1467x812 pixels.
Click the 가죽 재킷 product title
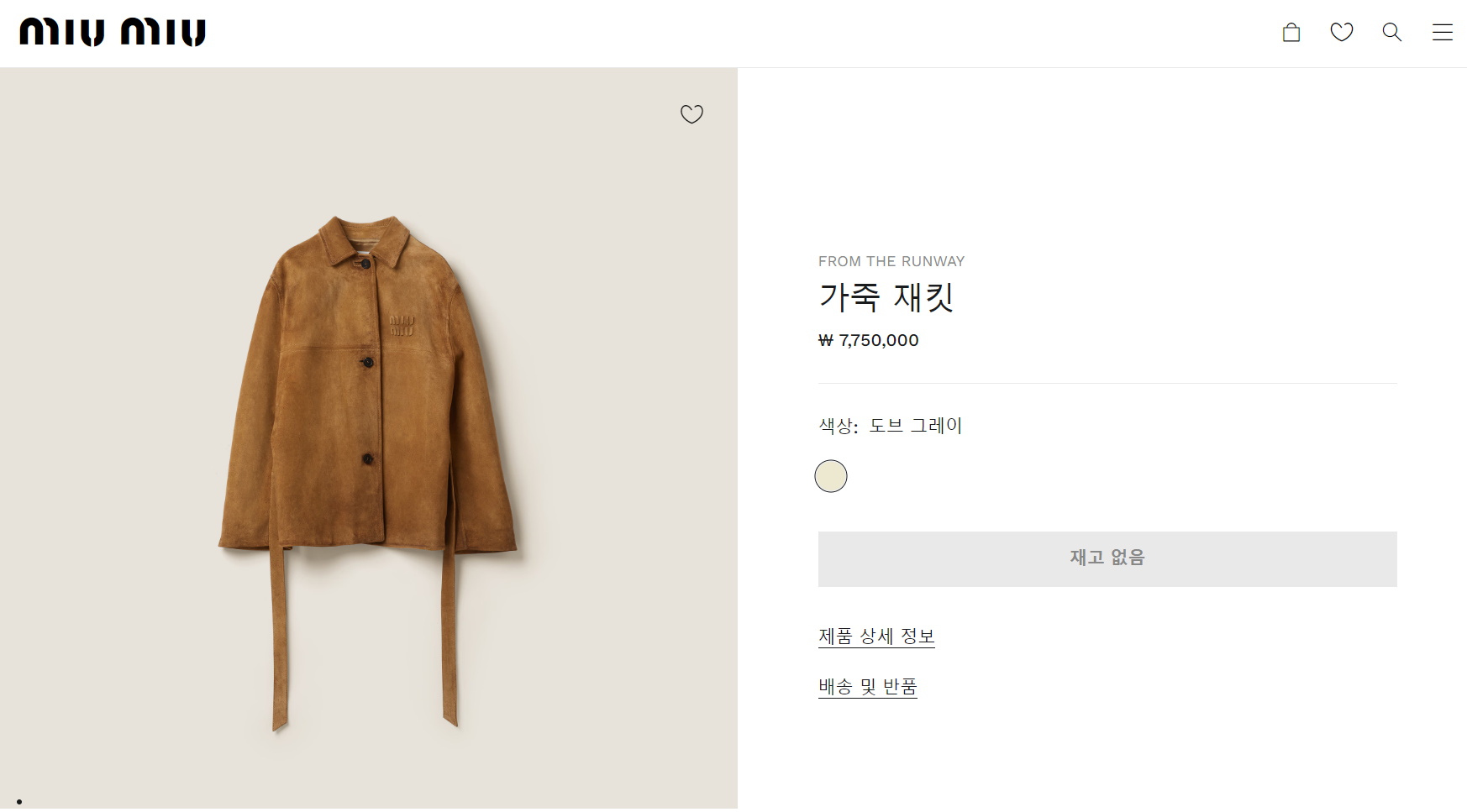pyautogui.click(x=886, y=297)
